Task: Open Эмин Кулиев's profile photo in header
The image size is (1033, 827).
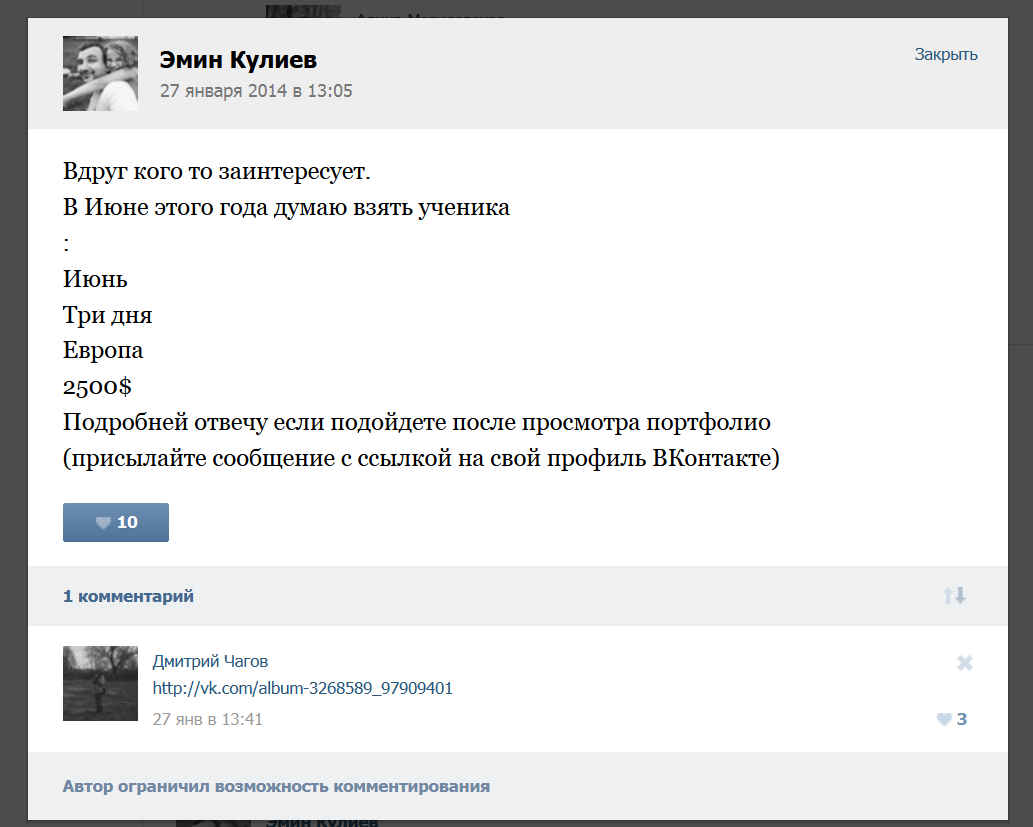Action: (100, 73)
